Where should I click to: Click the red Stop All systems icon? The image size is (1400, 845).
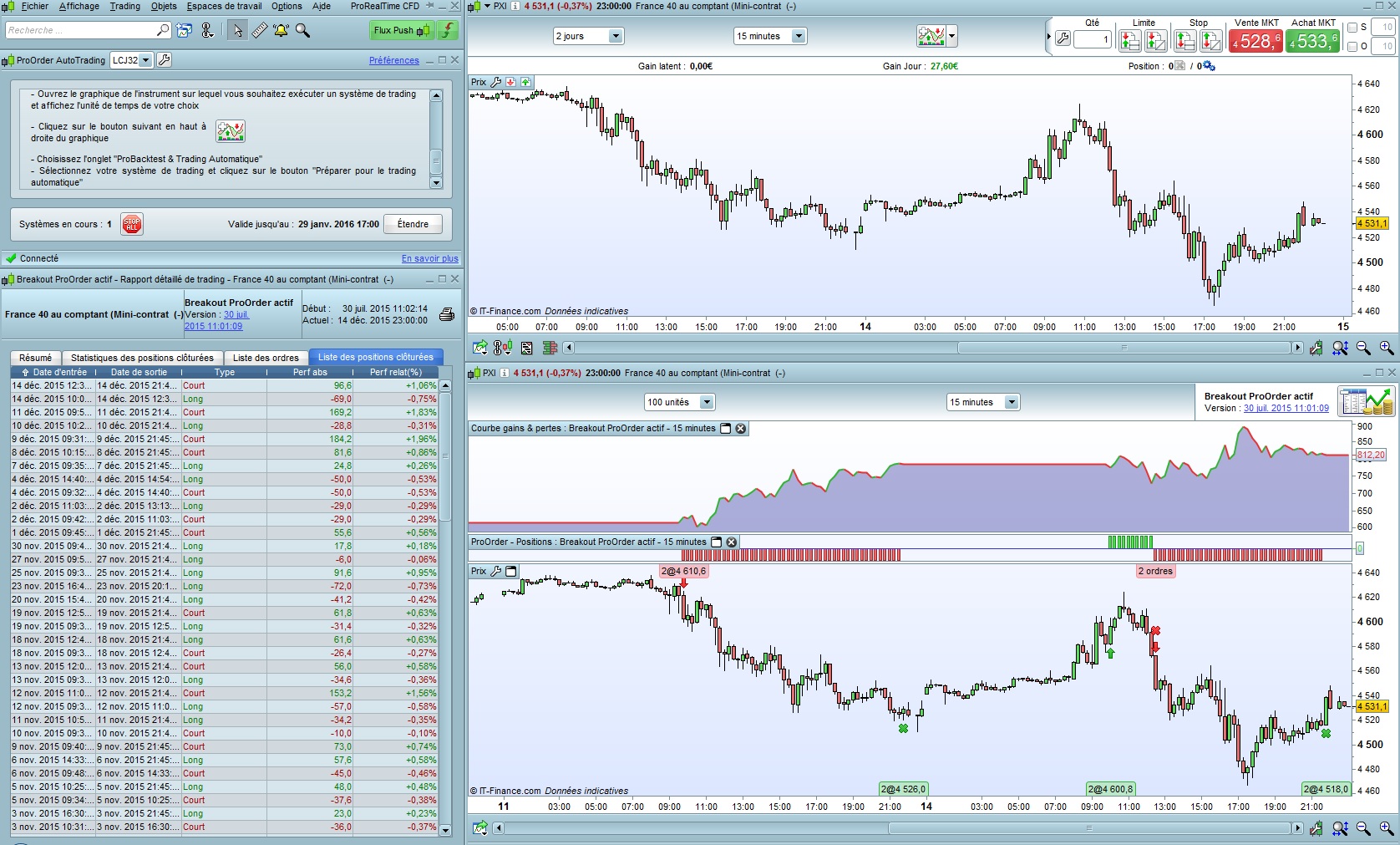click(132, 224)
